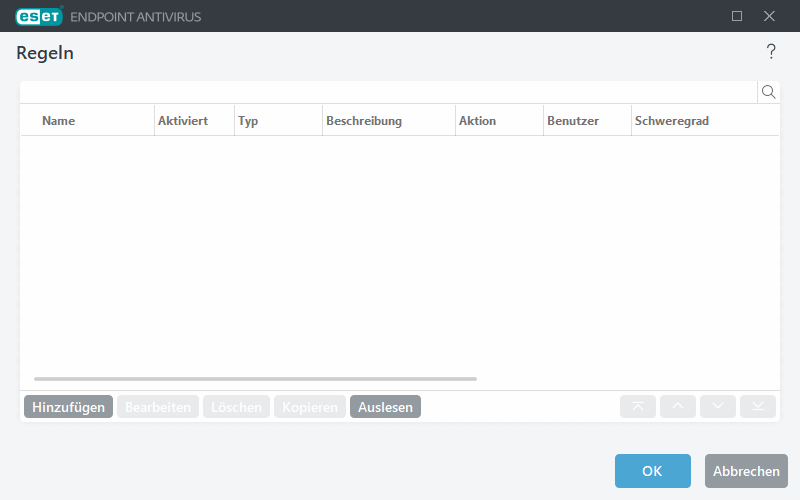Viewport: 800px width, 500px height.
Task: Move rule down one position
Action: (718, 406)
